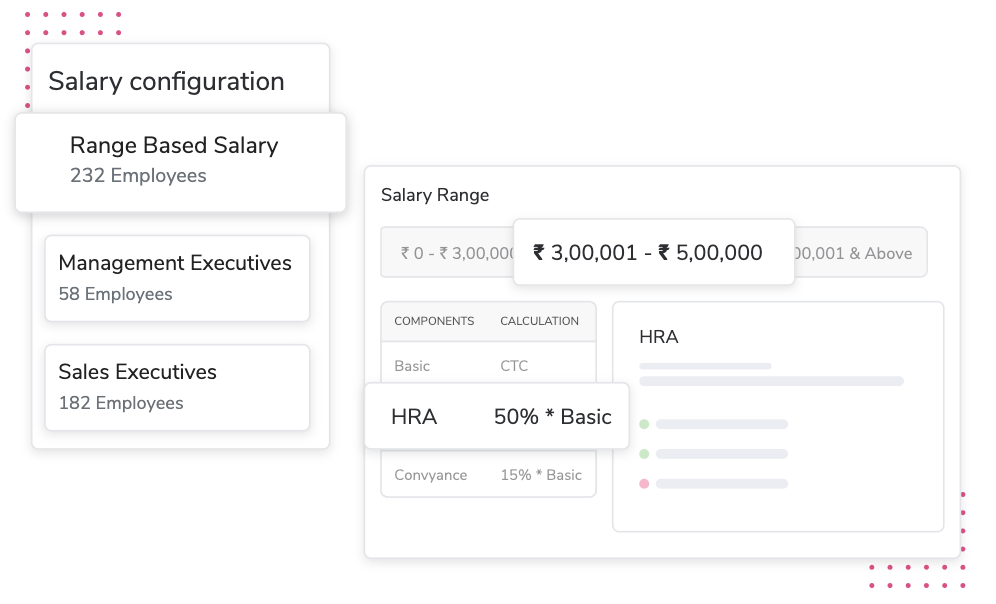Edit the 50% * Basic formula
This screenshot has width=996, height=604.
552,417
